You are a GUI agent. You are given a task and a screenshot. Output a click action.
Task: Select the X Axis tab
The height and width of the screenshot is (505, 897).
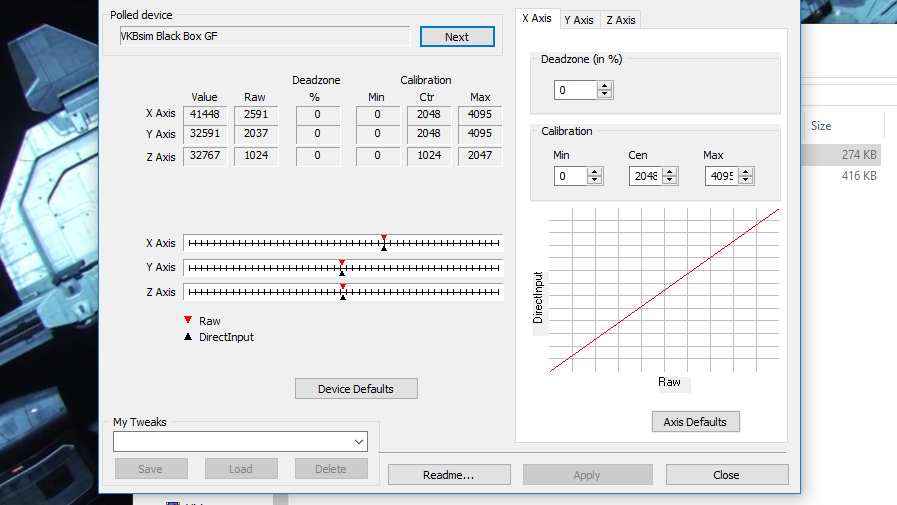(x=536, y=18)
